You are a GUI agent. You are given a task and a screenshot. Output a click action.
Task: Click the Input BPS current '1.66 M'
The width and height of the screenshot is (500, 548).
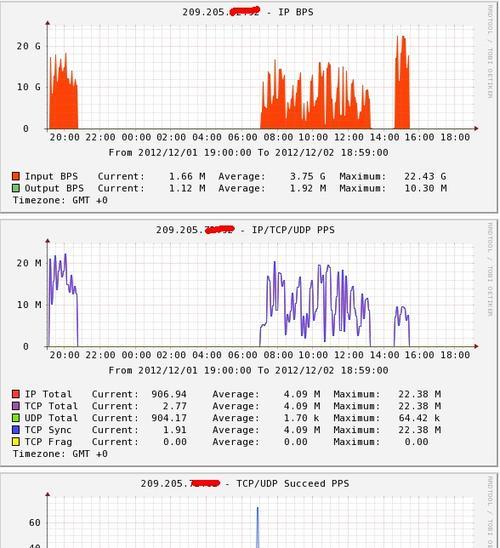[187, 176]
